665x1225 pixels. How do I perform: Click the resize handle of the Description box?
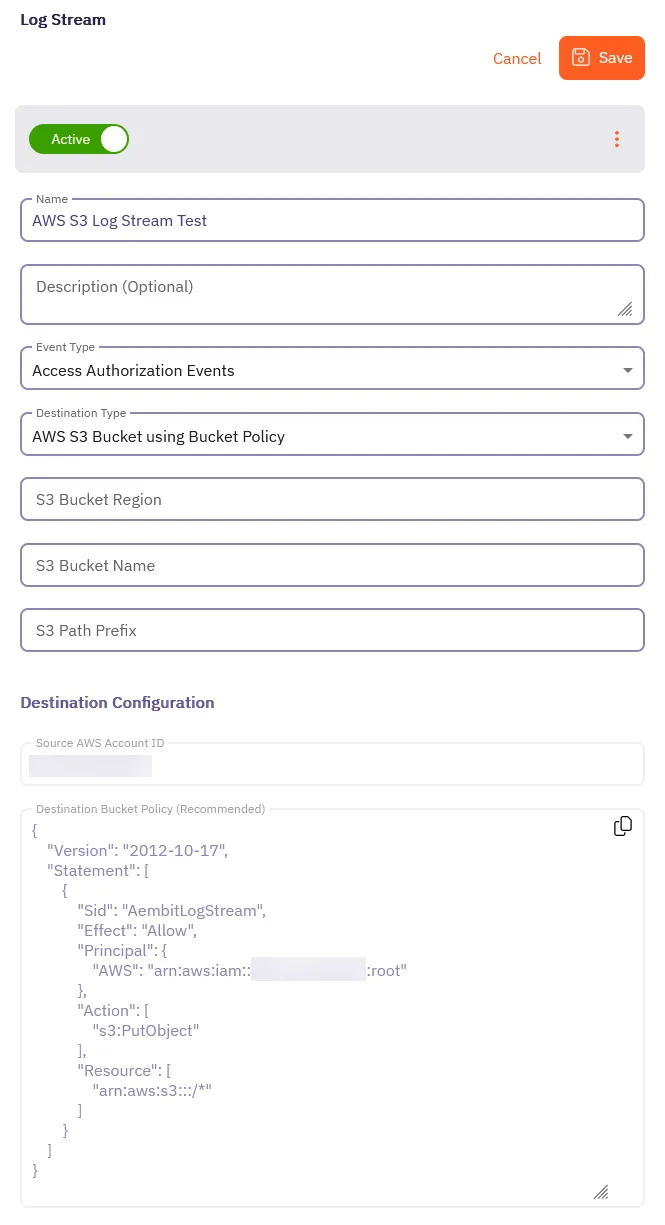click(x=625, y=310)
